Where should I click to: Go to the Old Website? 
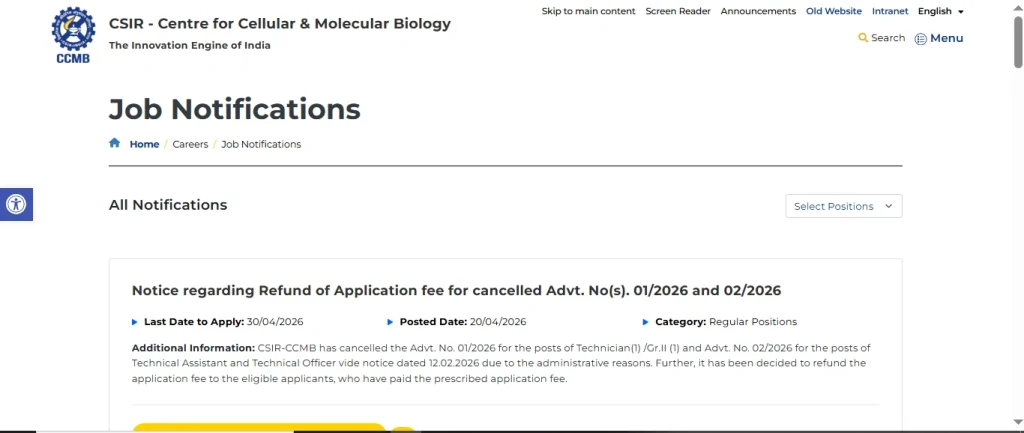click(x=834, y=11)
